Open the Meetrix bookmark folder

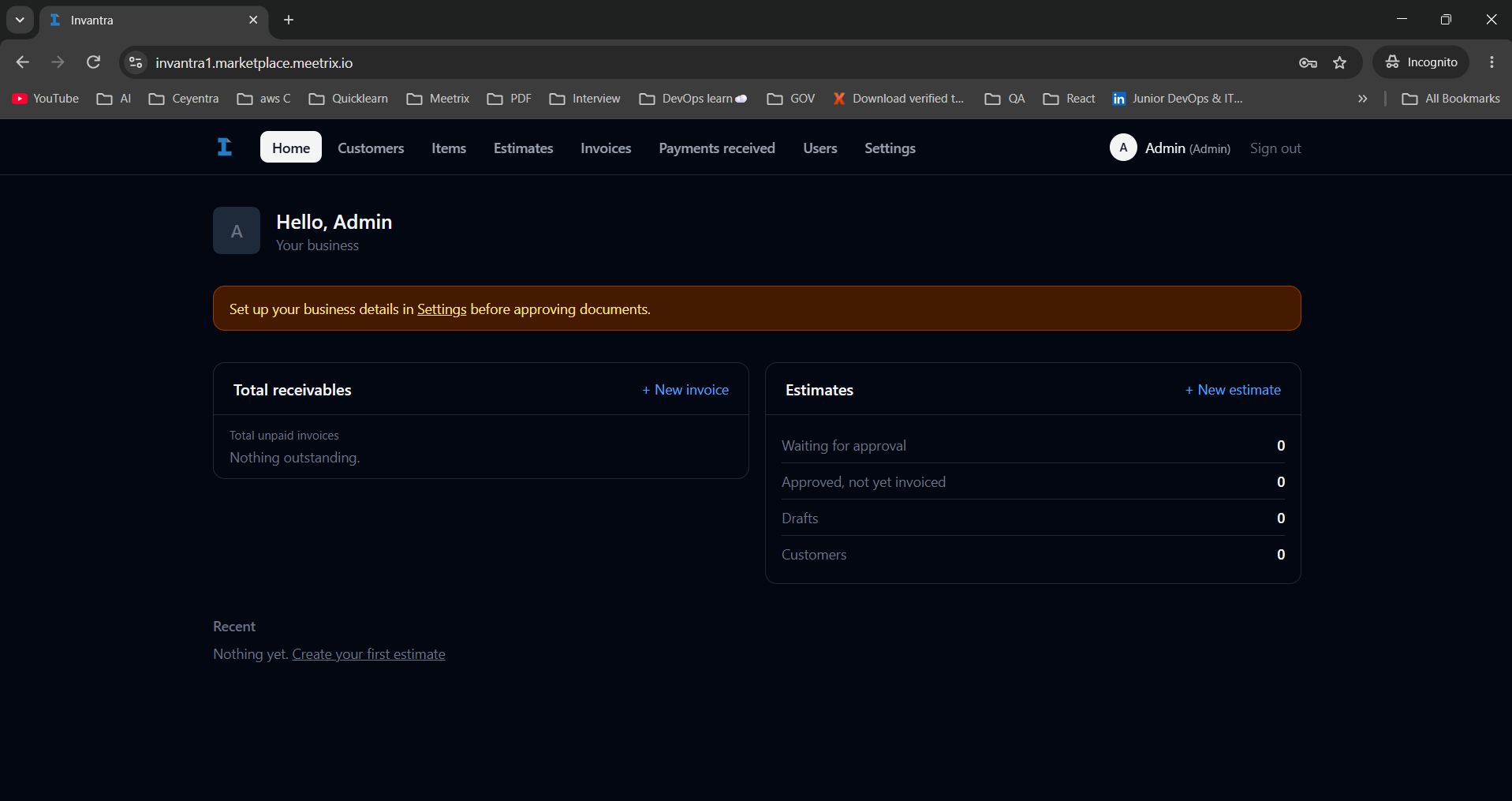pyautogui.click(x=439, y=99)
